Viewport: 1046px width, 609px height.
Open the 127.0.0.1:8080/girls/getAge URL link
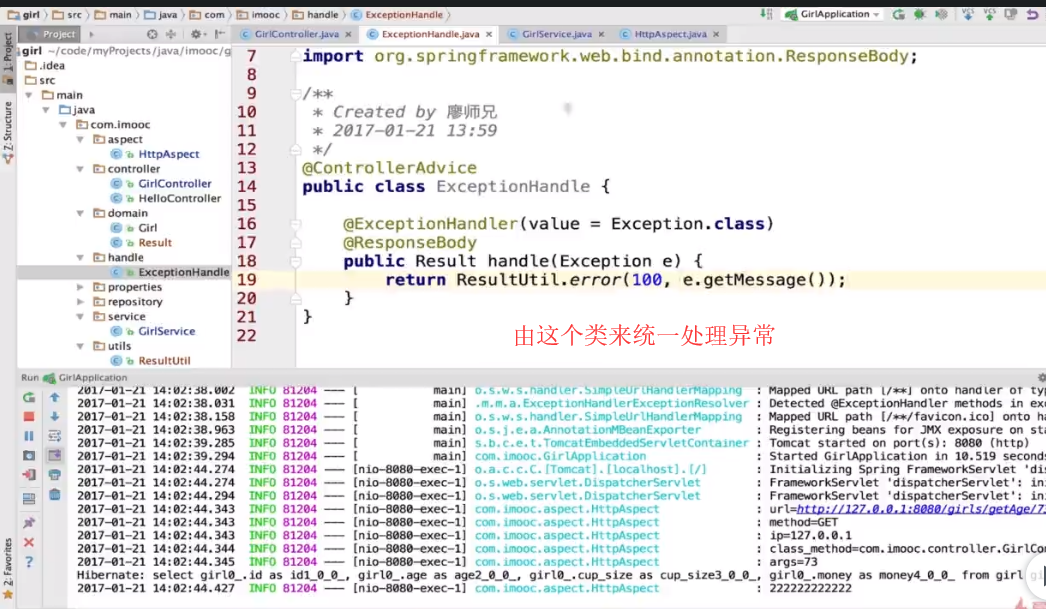[921, 509]
